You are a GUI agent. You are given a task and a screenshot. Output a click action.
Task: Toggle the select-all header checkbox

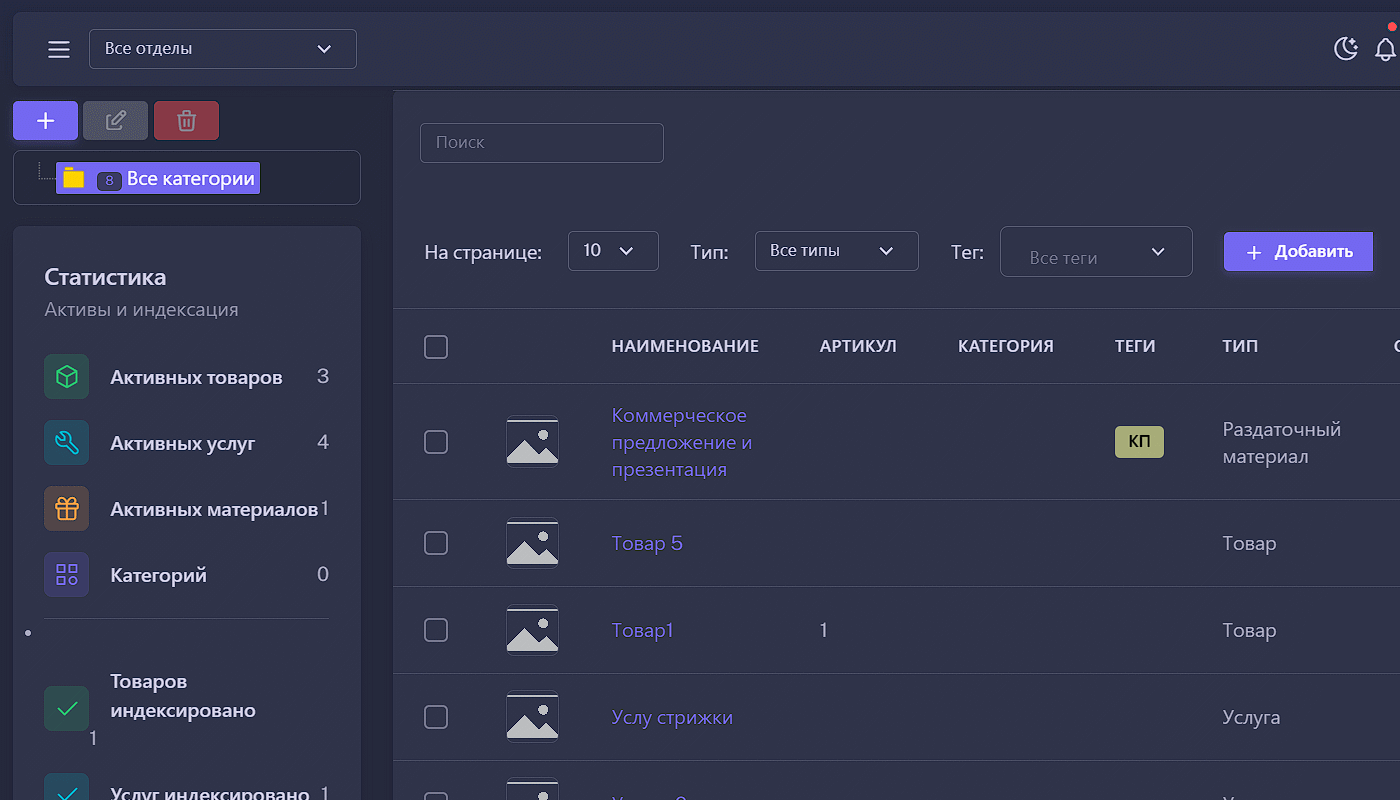click(x=436, y=347)
